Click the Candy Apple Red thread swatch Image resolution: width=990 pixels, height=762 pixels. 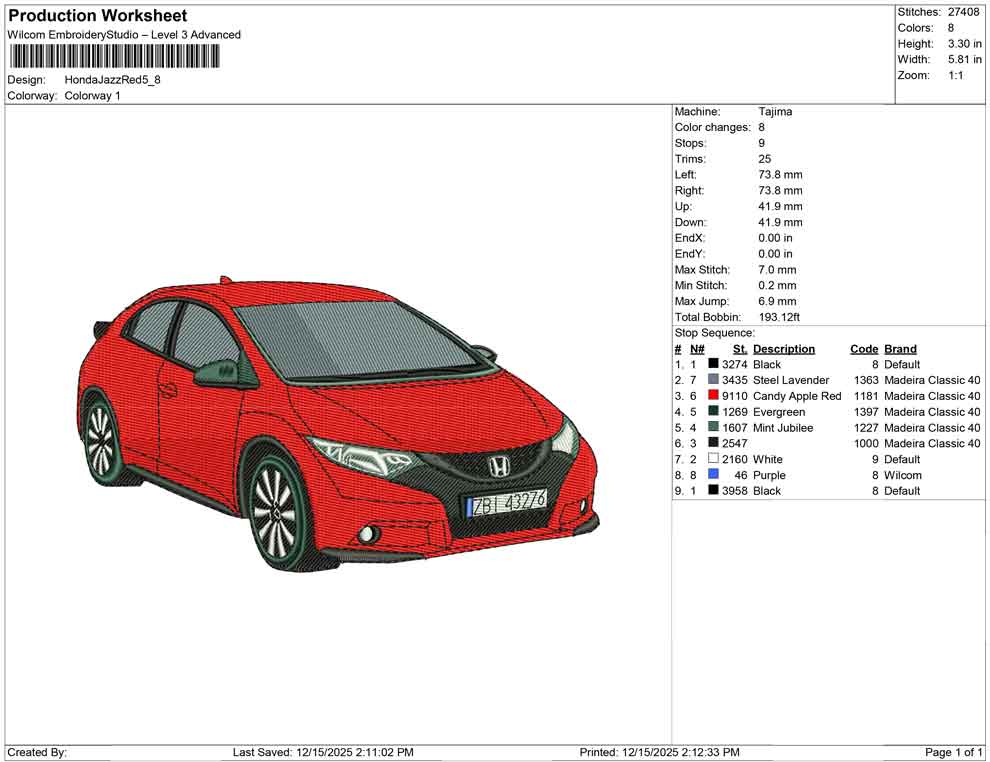click(x=713, y=396)
